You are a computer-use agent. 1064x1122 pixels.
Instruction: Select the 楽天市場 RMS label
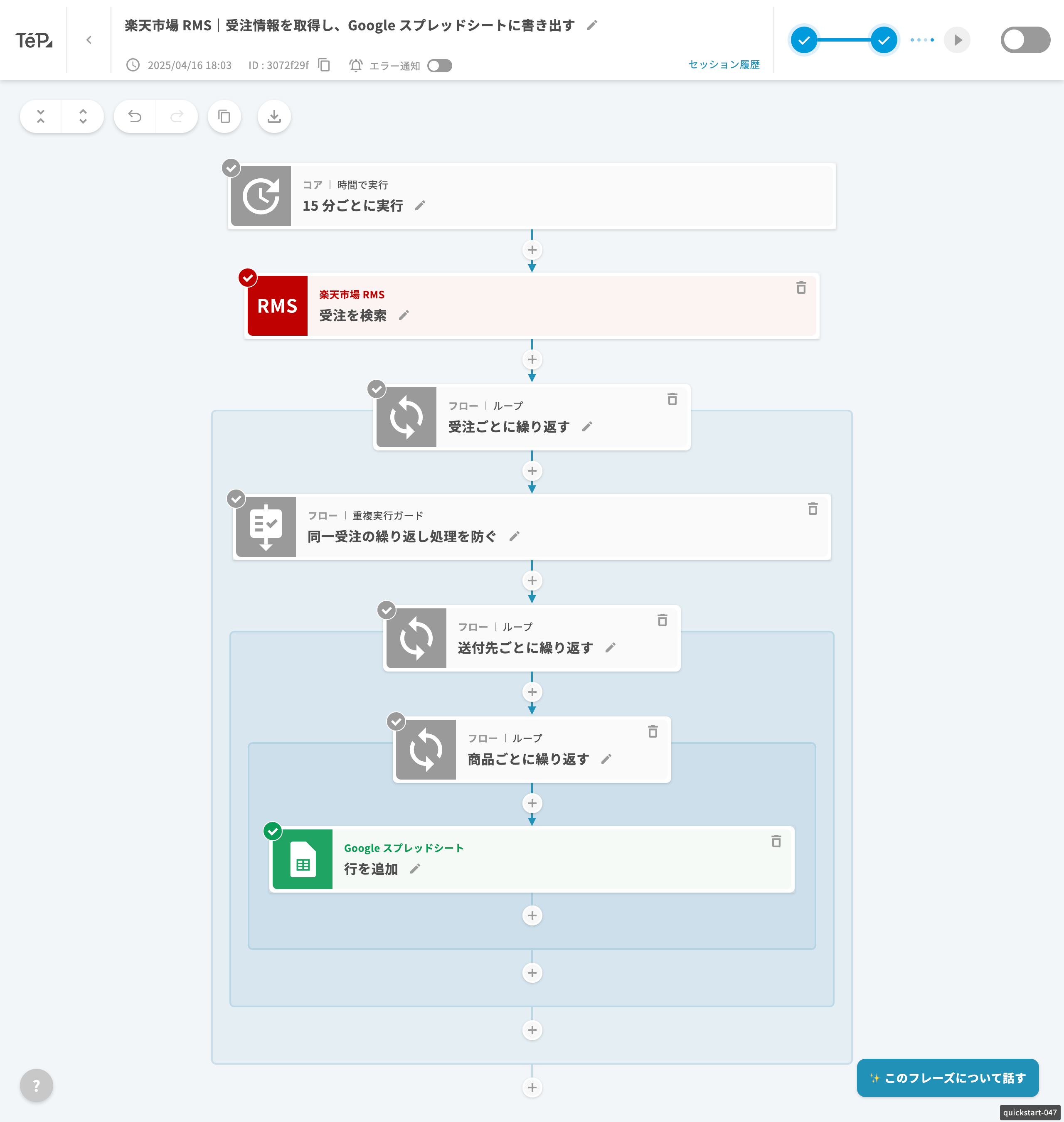coord(352,295)
